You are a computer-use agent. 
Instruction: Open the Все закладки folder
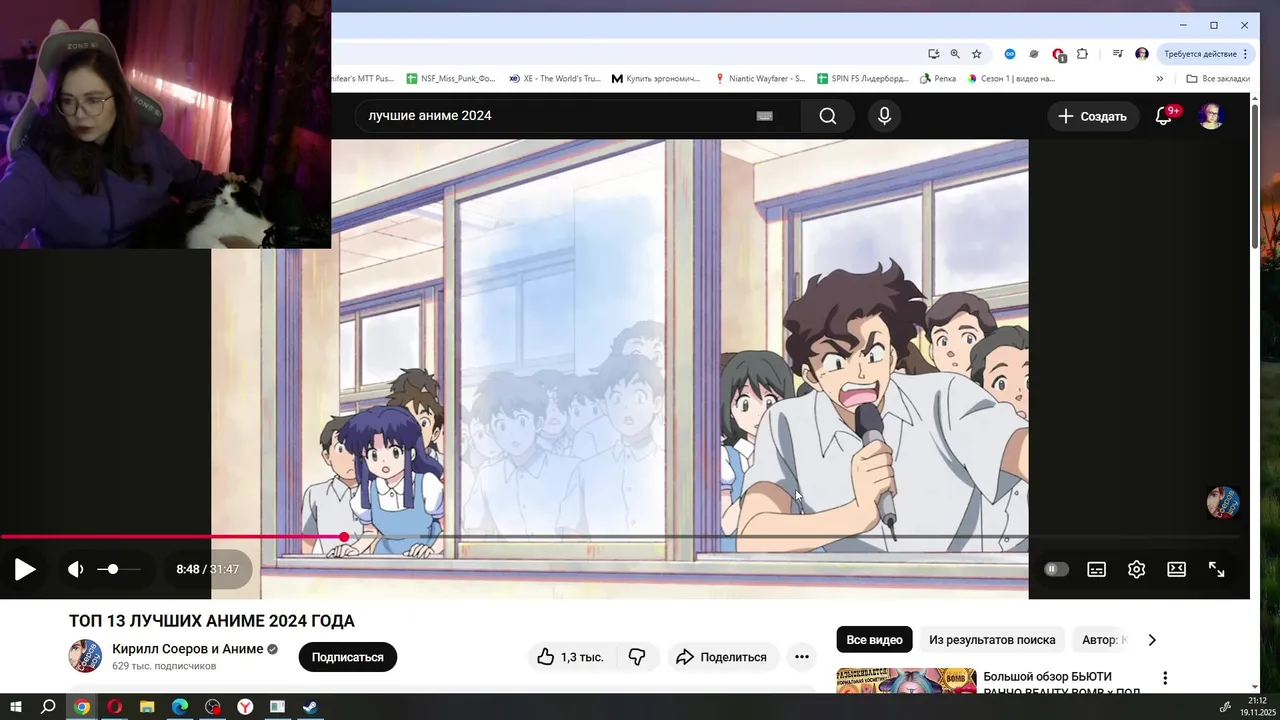[x=1217, y=78]
